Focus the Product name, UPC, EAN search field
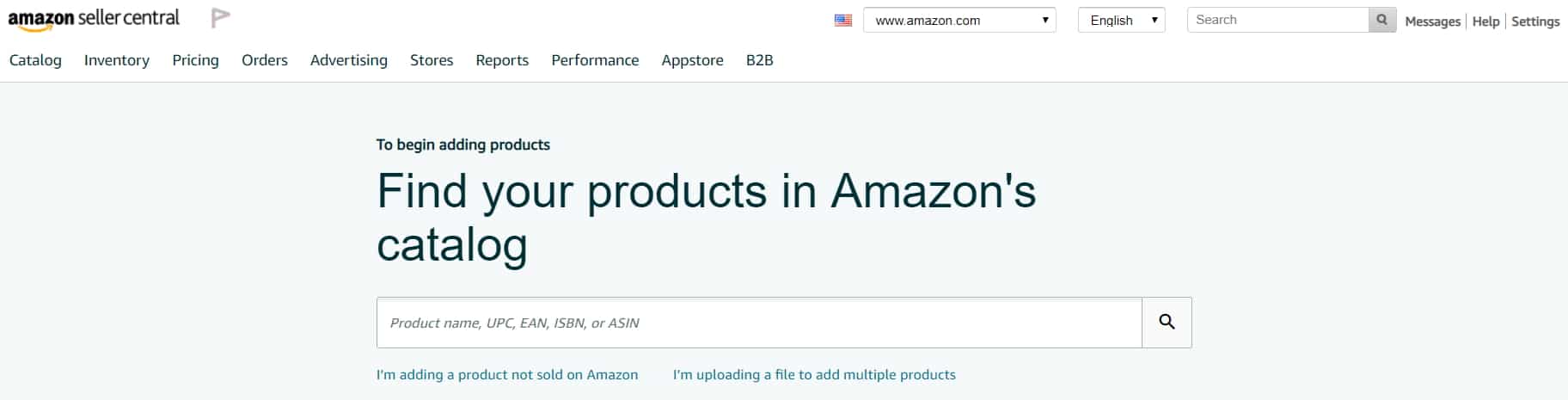 (759, 323)
